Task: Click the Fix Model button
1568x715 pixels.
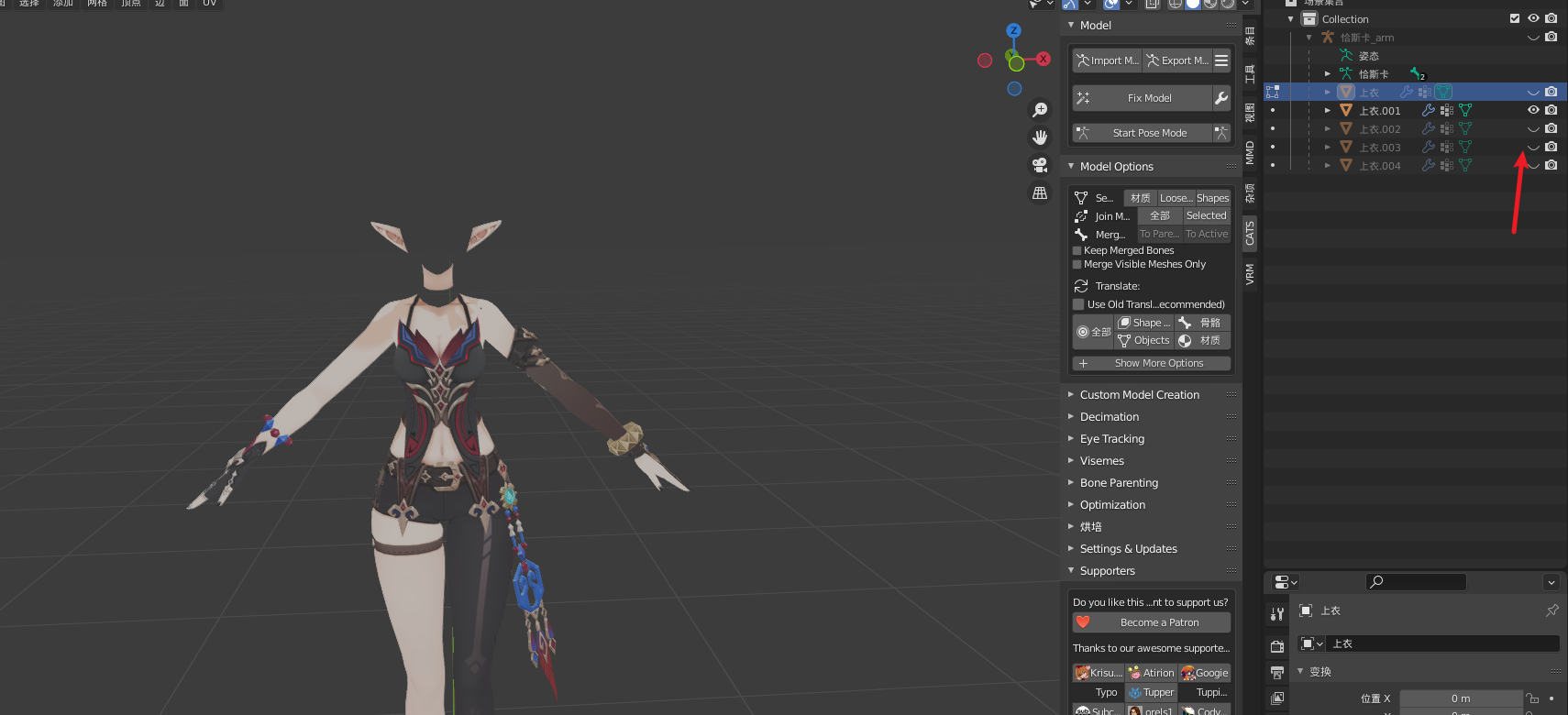Action: click(x=1143, y=98)
